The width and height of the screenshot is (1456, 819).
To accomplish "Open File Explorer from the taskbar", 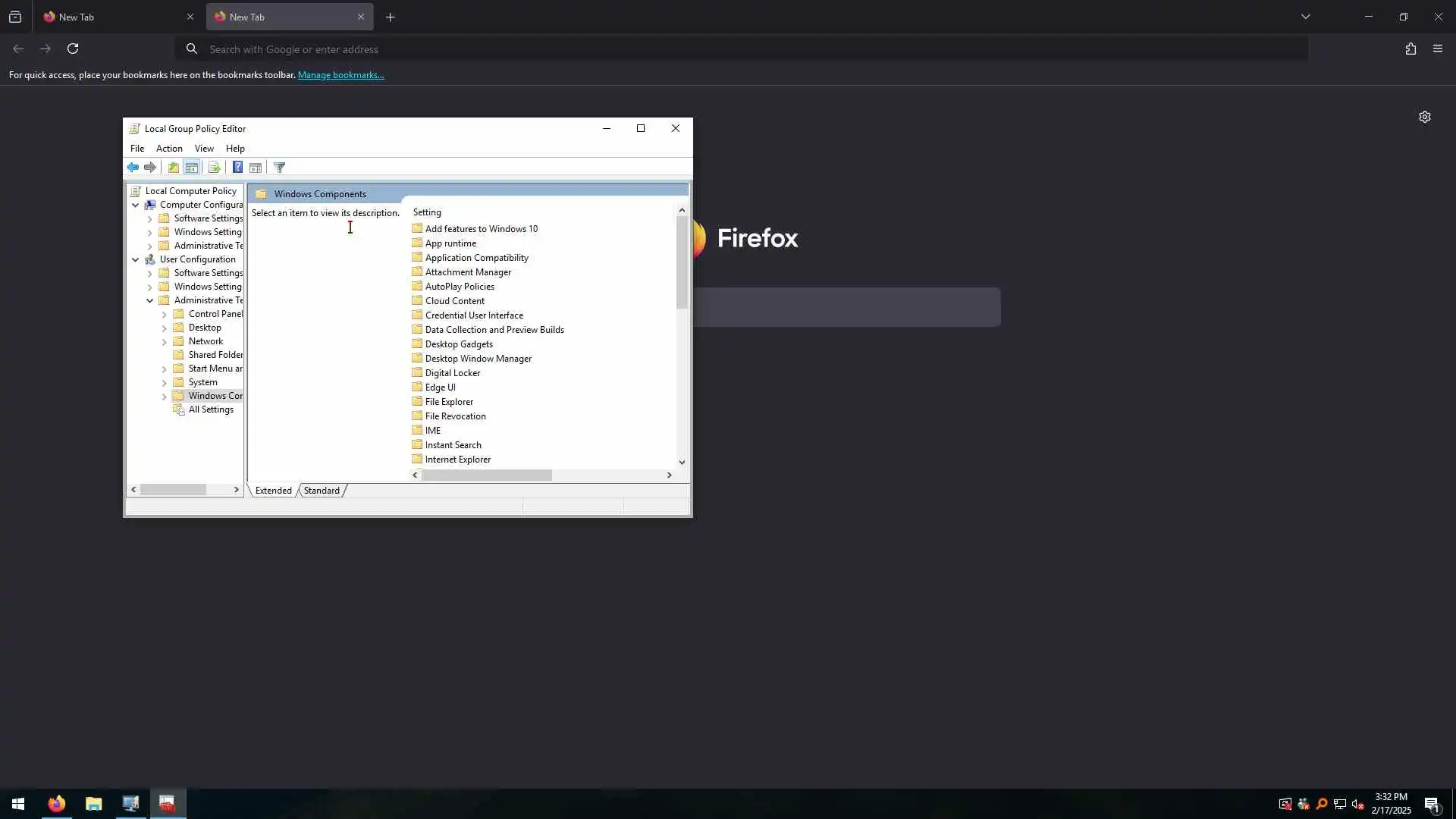I will [93, 804].
